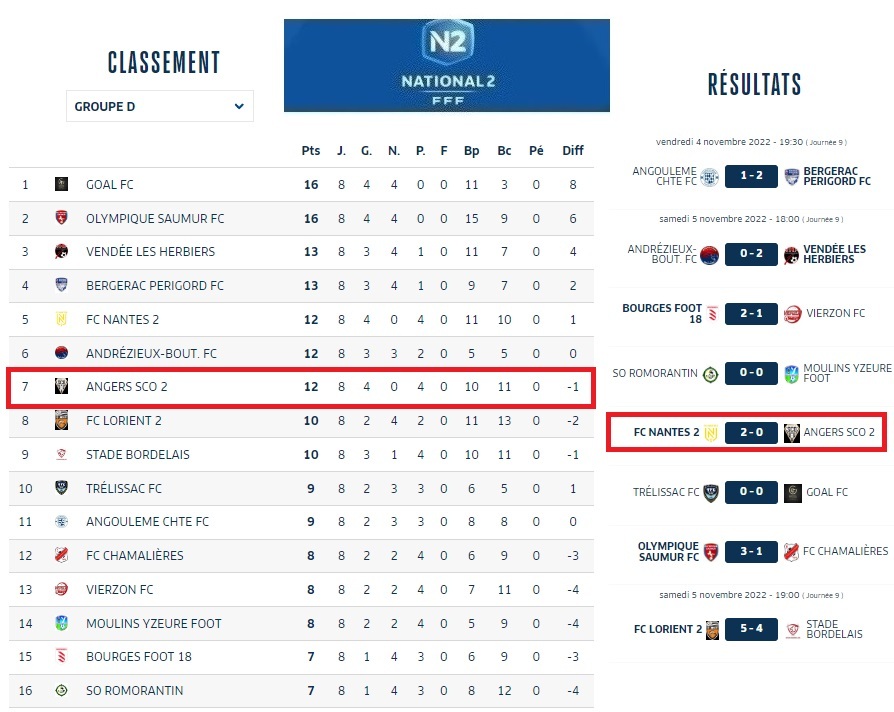Open Stade Bordelais team in standings
894x712 pixels.
coord(138,455)
